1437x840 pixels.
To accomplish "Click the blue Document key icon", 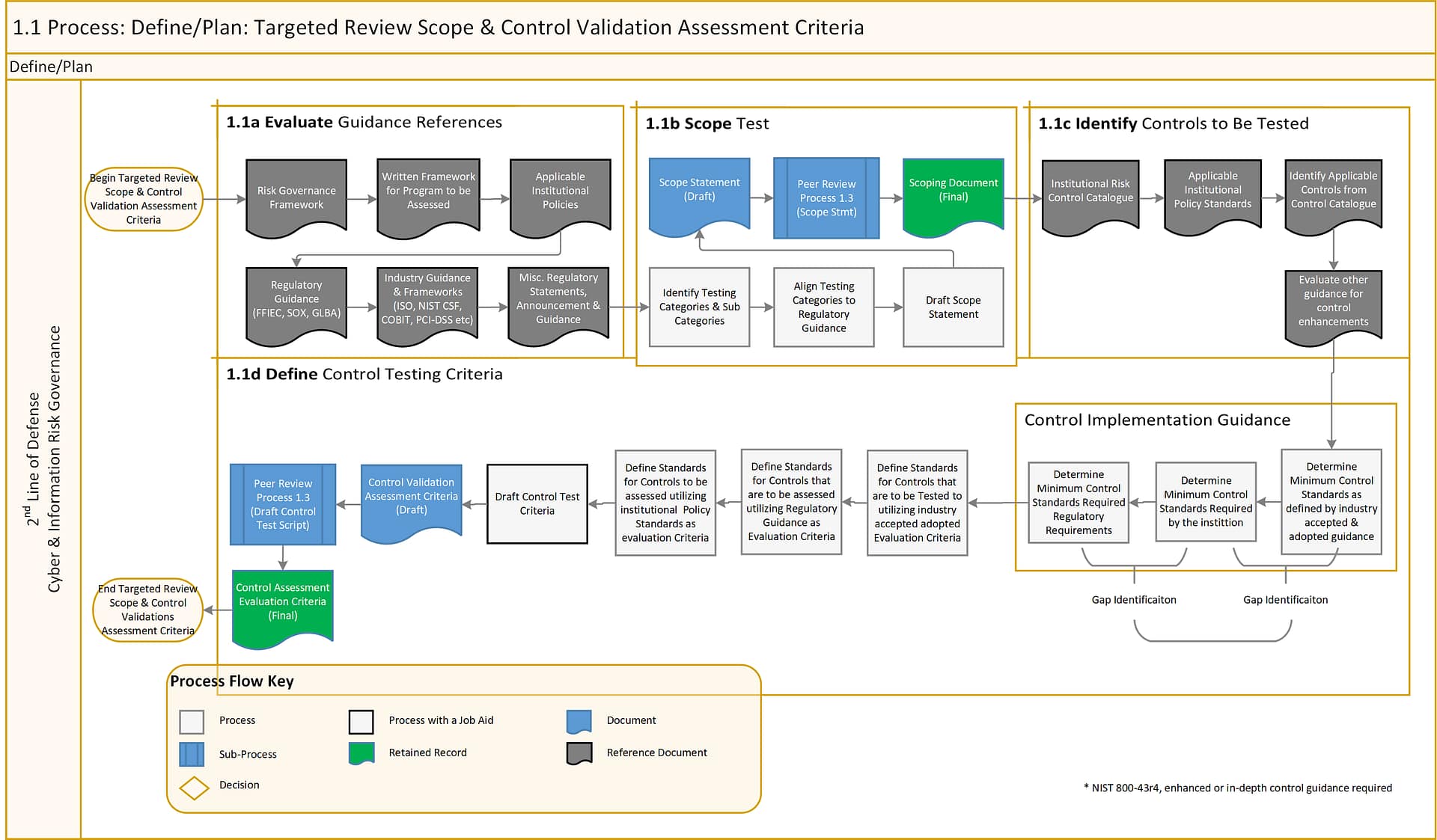I will [579, 721].
